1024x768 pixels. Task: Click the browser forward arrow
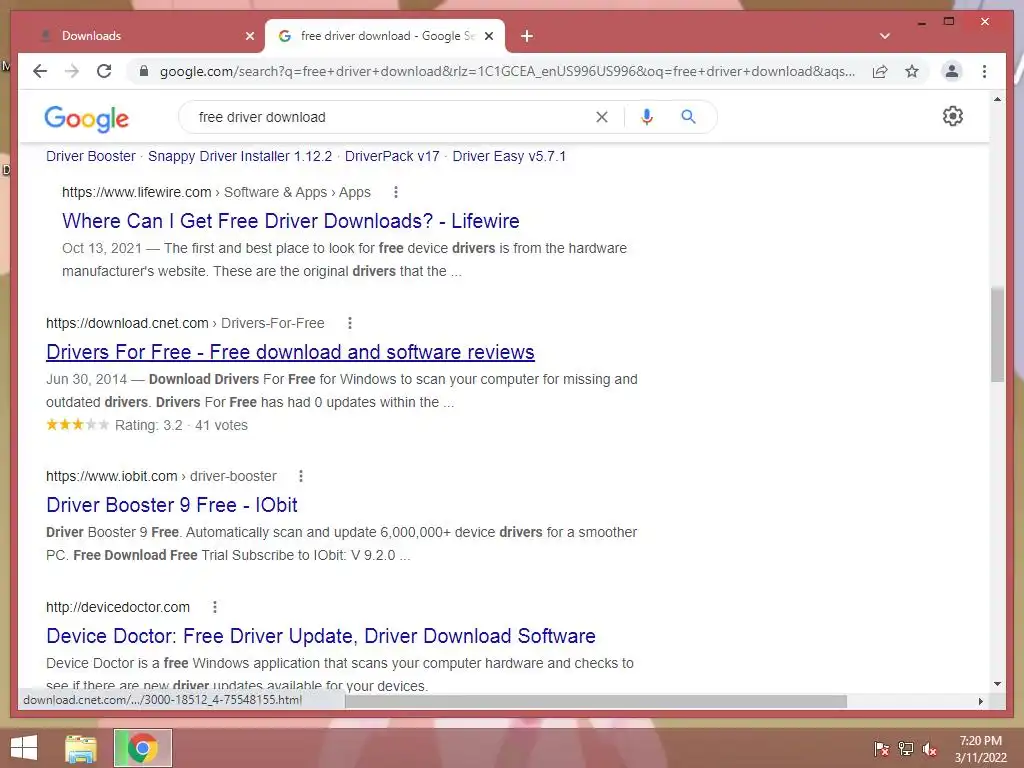tap(72, 71)
